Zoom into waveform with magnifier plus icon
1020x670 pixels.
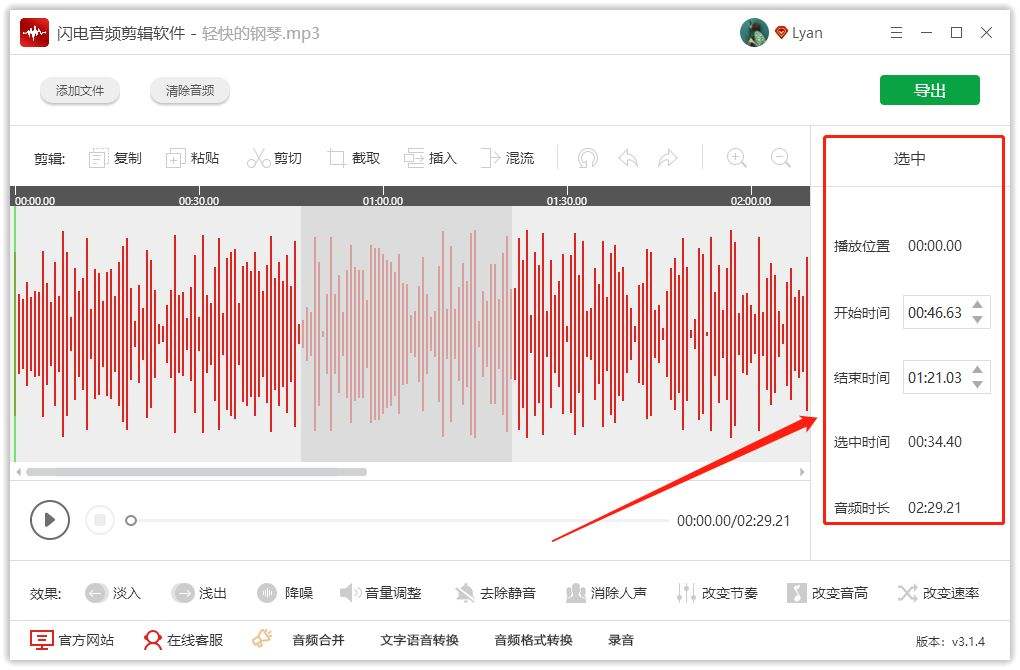(736, 157)
